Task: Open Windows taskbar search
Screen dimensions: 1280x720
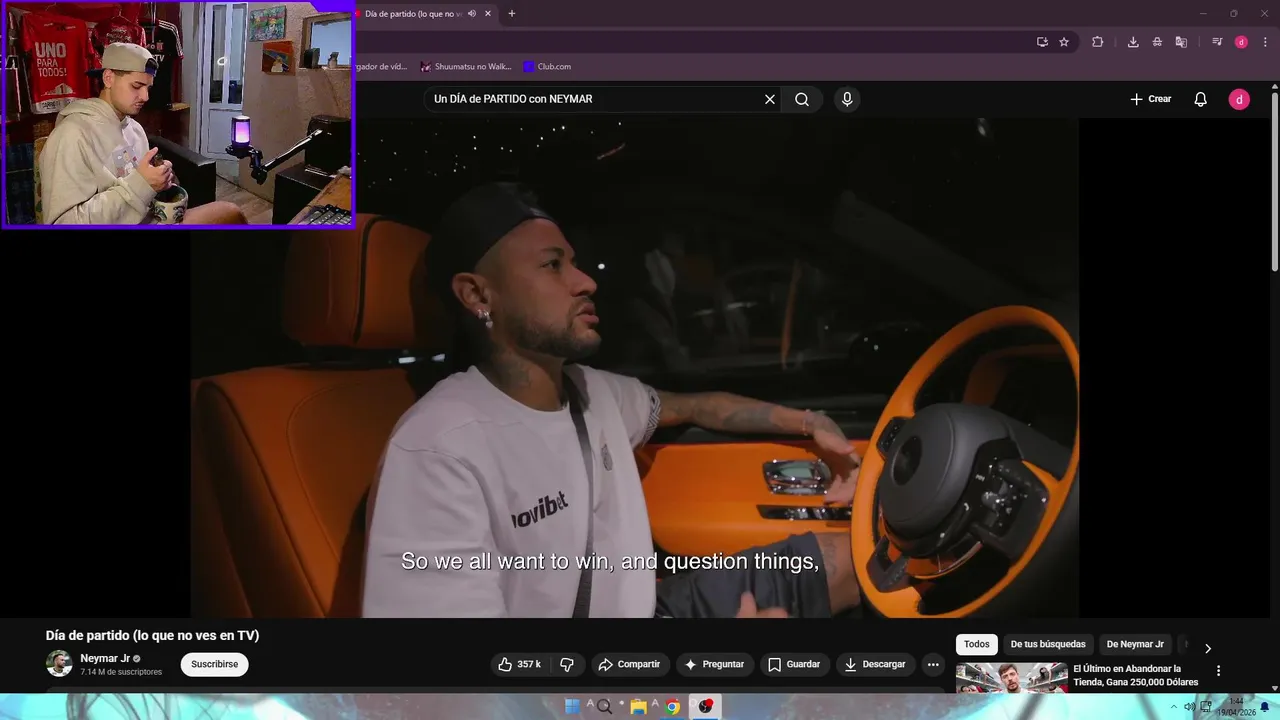Action: coord(605,707)
